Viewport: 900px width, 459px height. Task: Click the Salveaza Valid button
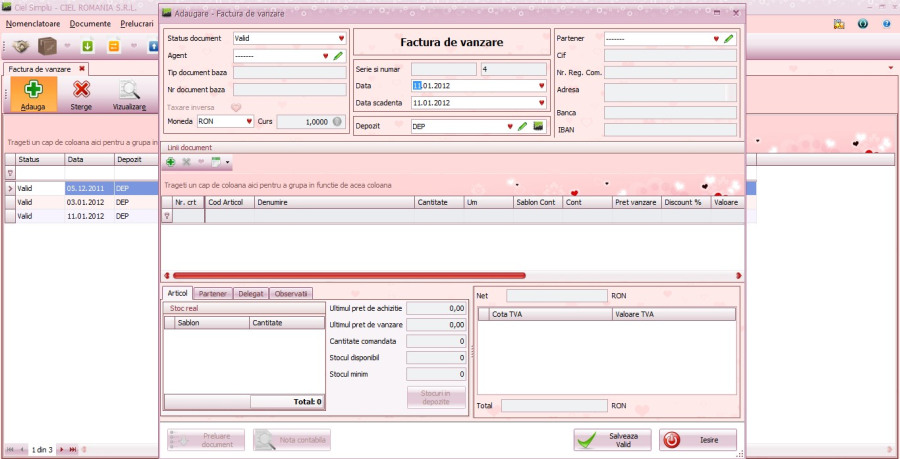[x=612, y=440]
